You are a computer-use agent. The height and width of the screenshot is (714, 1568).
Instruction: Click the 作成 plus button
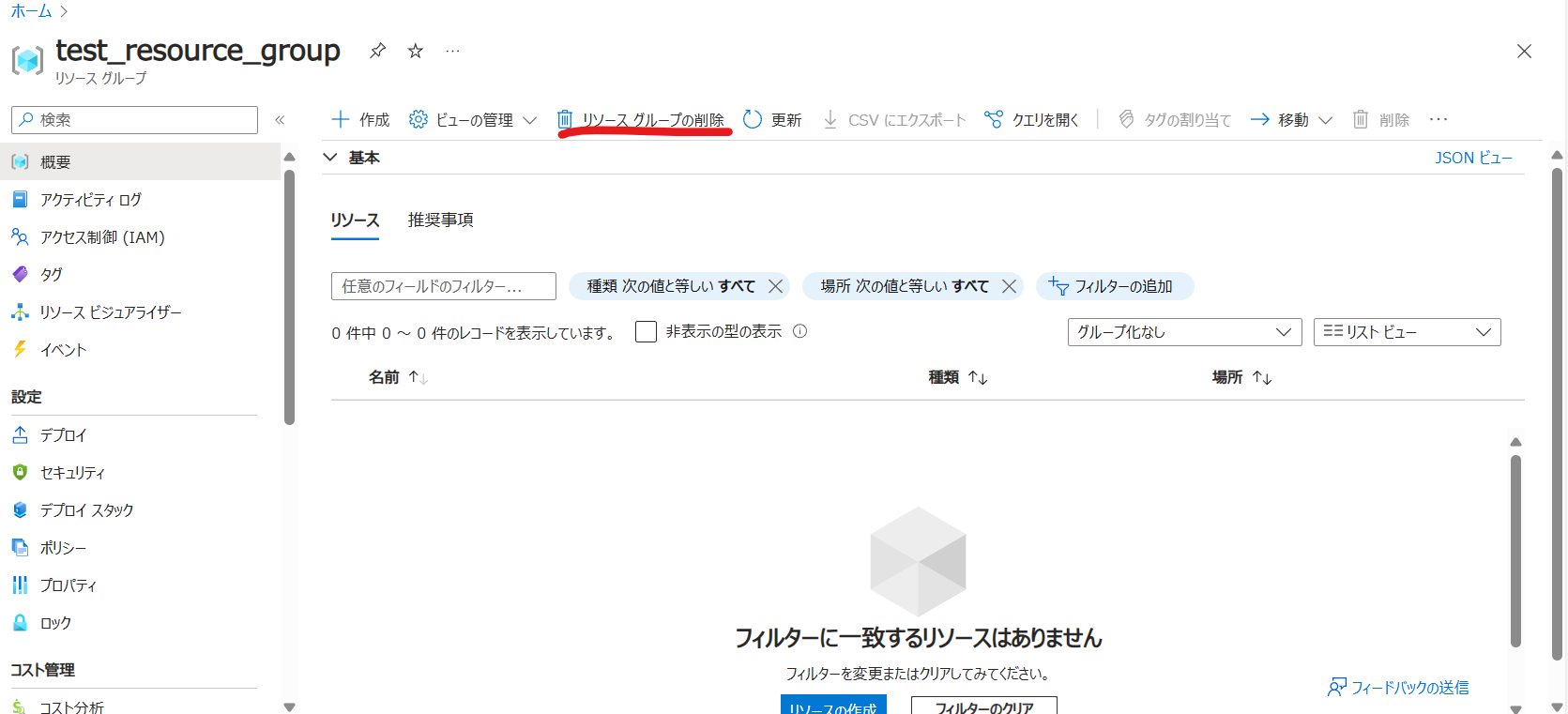[x=360, y=120]
